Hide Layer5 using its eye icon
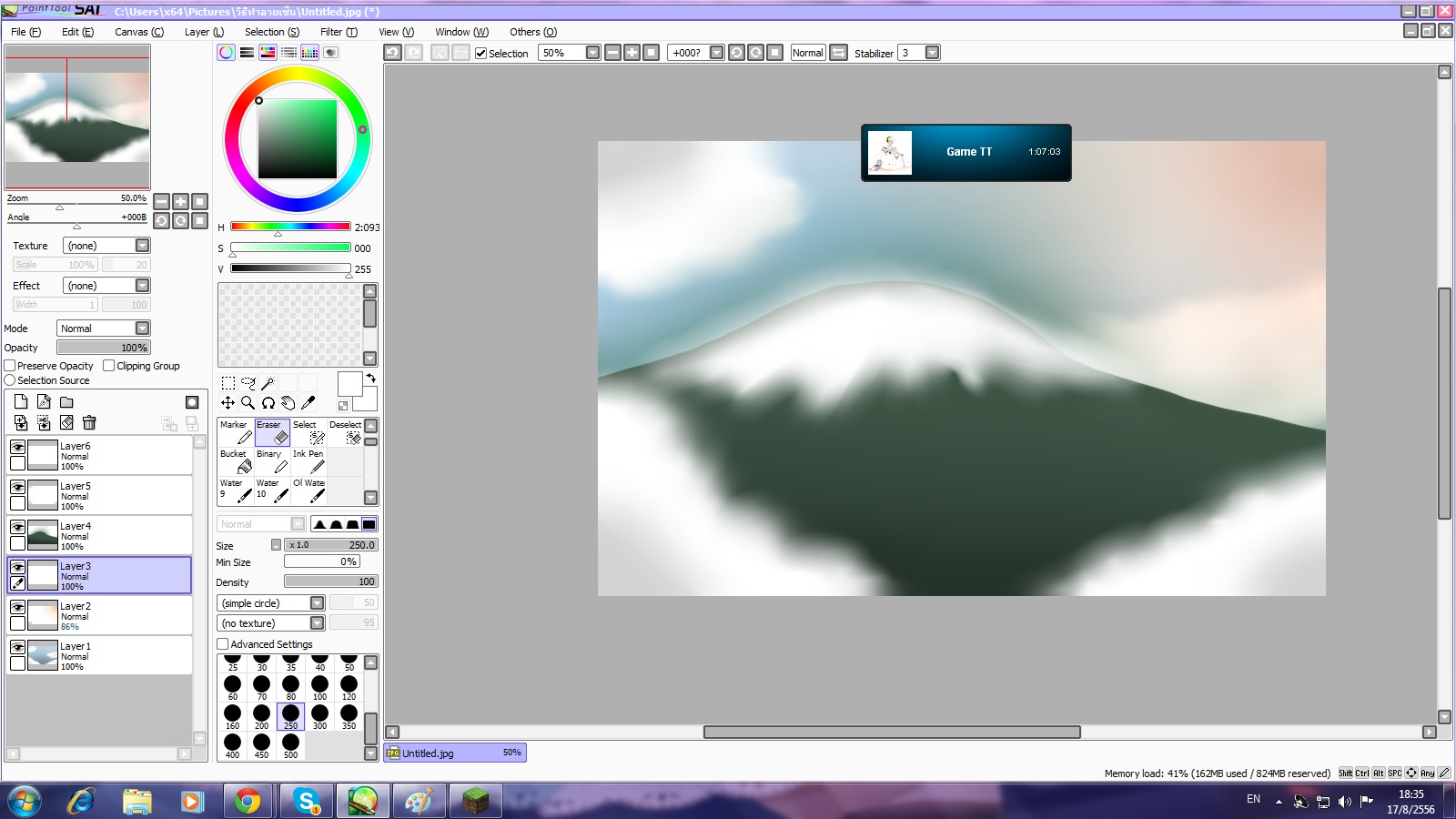The height and width of the screenshot is (819, 1456). (17, 487)
